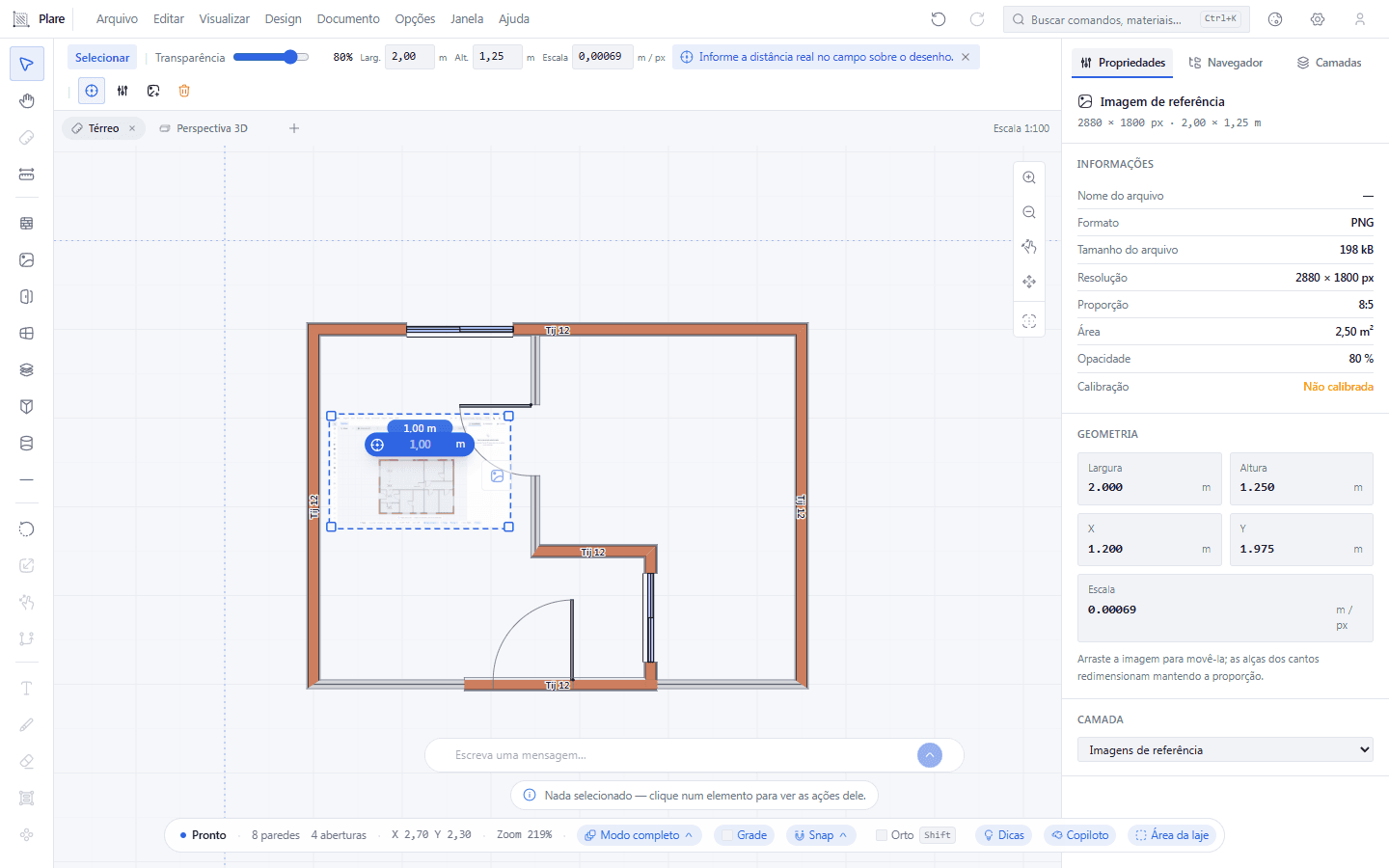1389x868 pixels.
Task: Open the Visualizar menu
Action: click(225, 19)
